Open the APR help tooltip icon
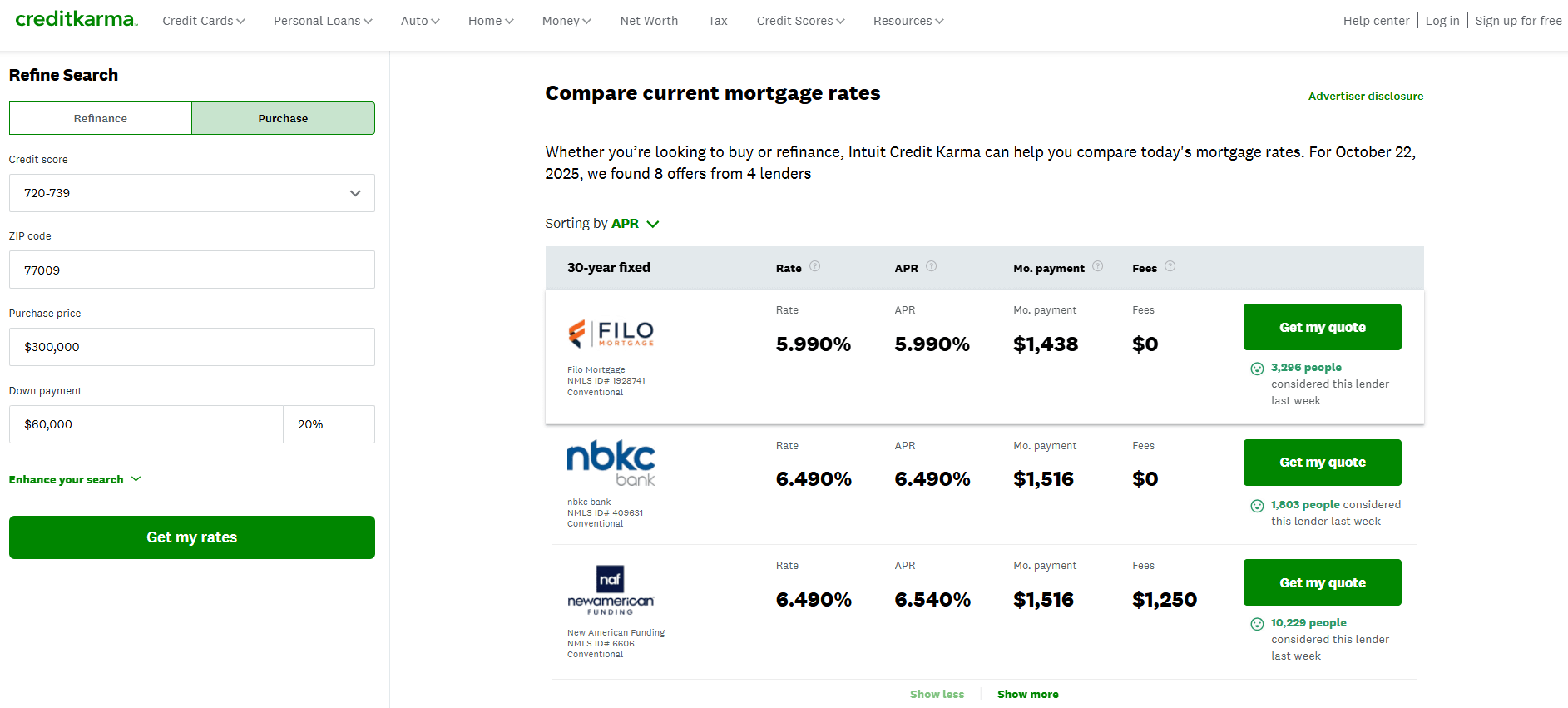The image size is (1568, 708). [x=932, y=266]
